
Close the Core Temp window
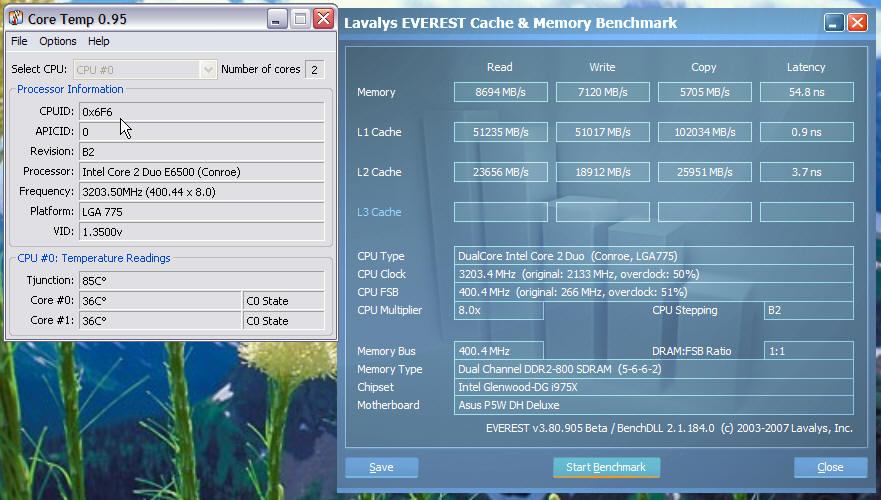[324, 19]
